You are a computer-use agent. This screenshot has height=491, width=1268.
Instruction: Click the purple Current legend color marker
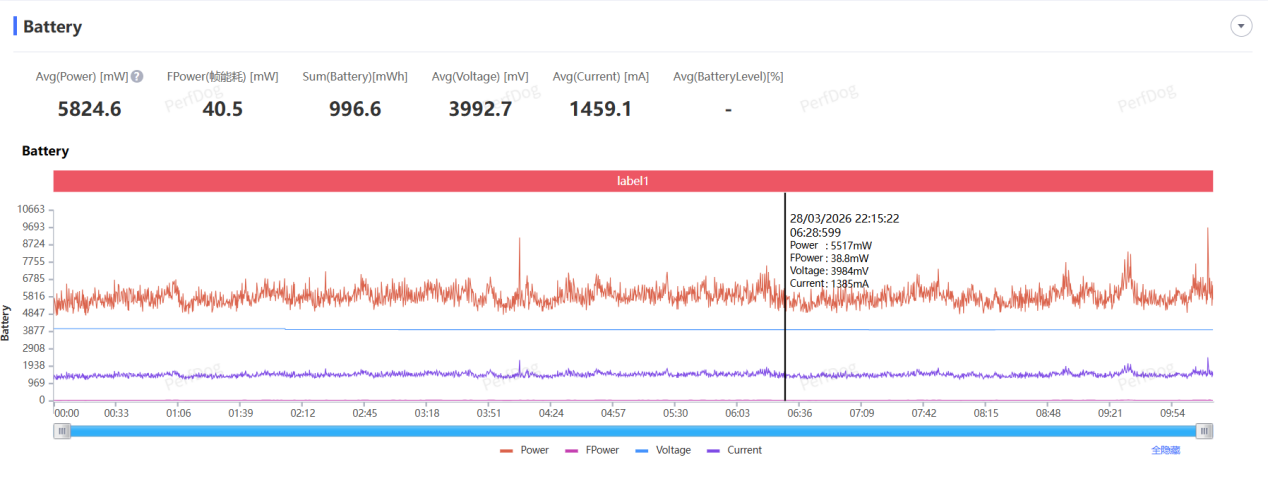coord(714,450)
